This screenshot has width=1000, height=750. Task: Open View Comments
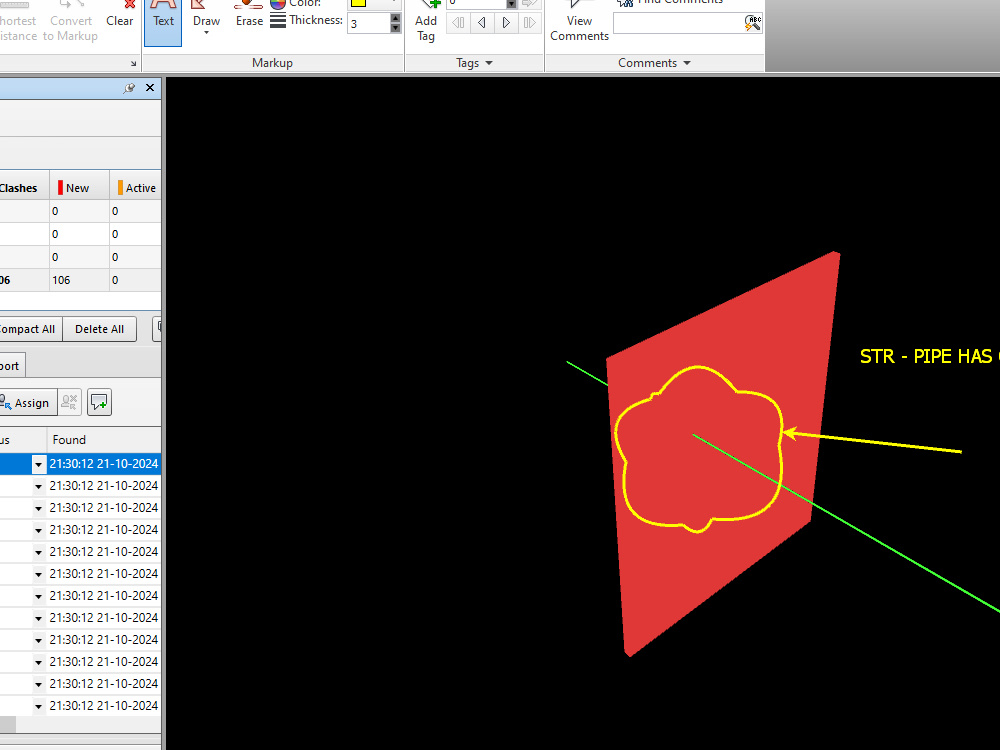pos(579,23)
